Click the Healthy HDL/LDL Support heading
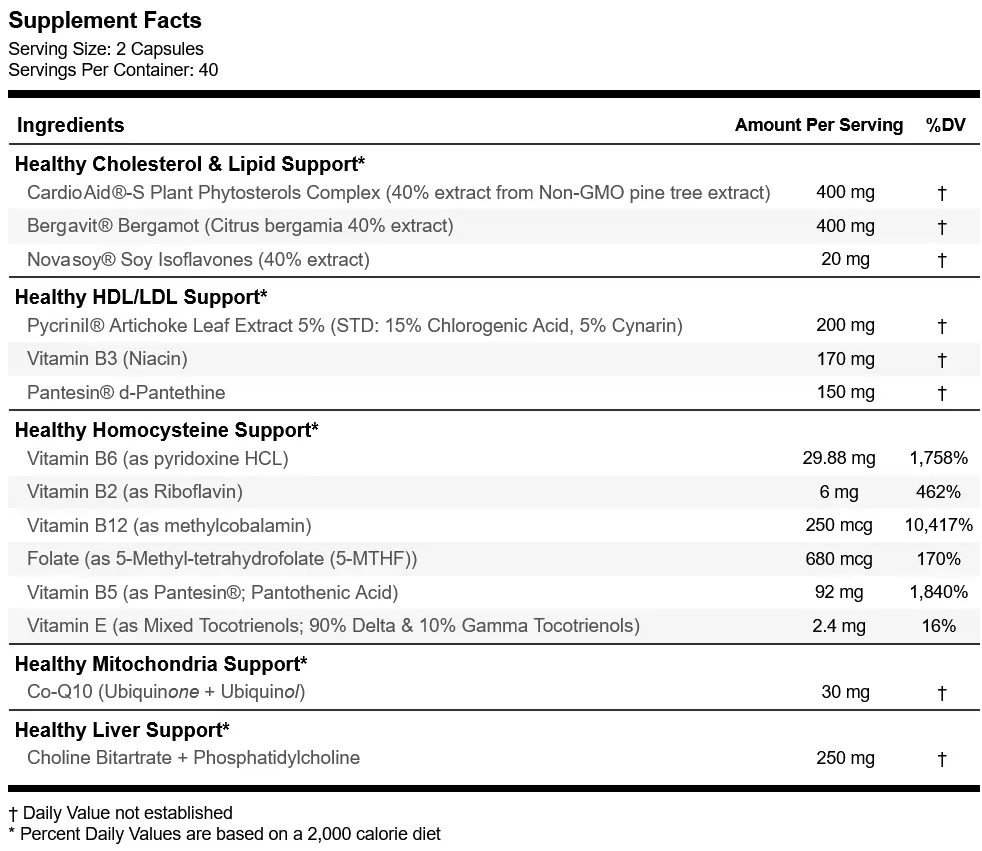This screenshot has height=851, width=982. 141,296
